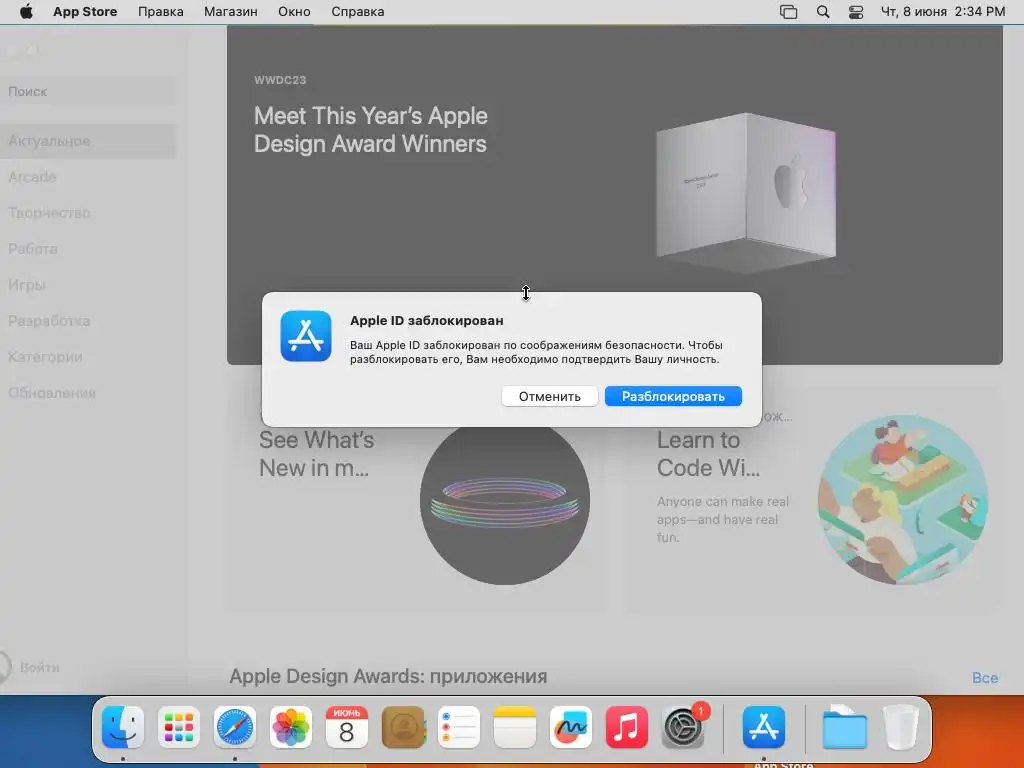Open Contacts from the Dock
The height and width of the screenshot is (768, 1024).
tap(403, 727)
